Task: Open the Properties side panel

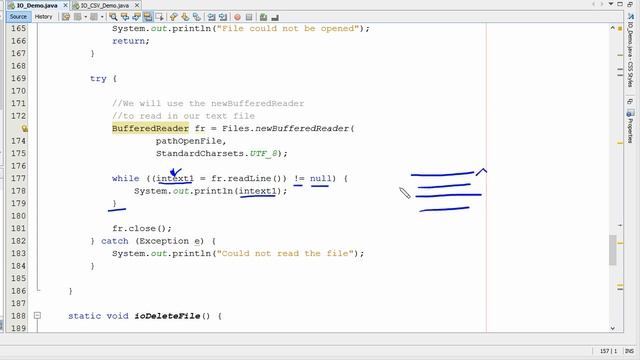Action: [631, 127]
